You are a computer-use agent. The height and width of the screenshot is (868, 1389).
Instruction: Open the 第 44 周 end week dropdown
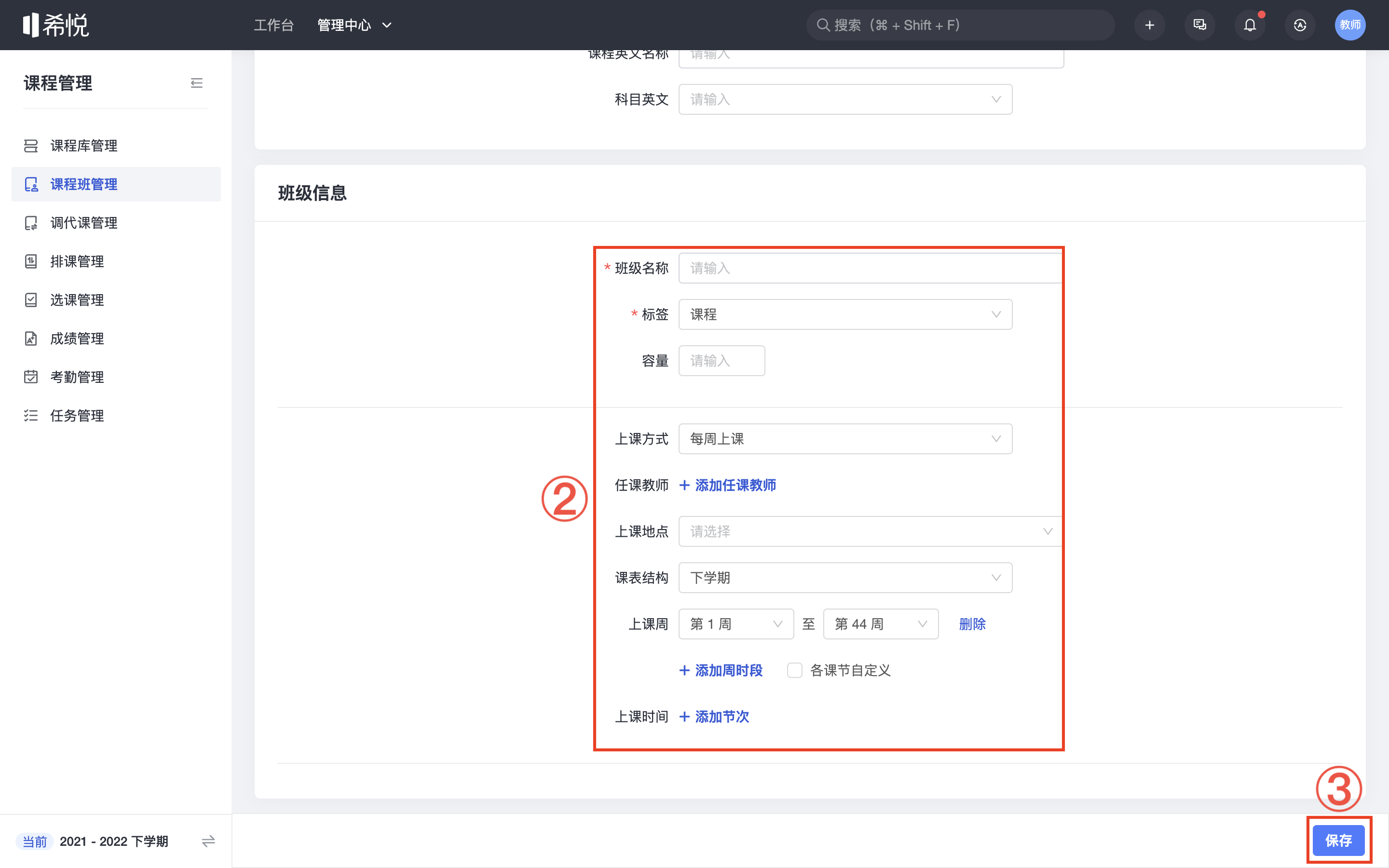coord(881,624)
